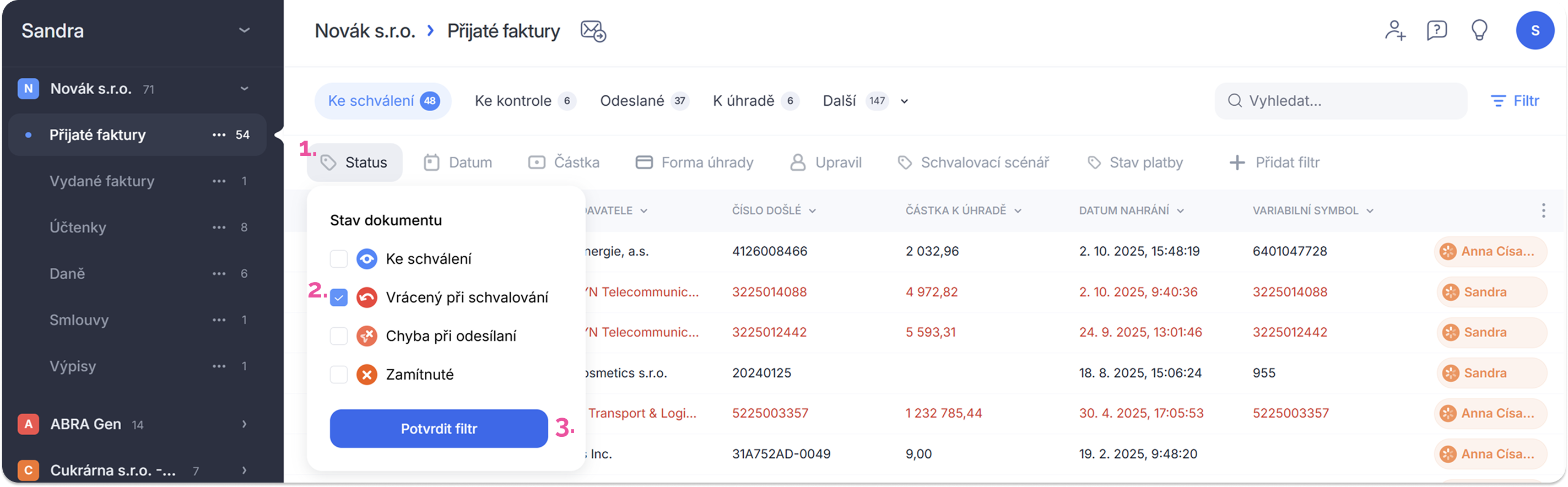
Task: Open the add user icon
Action: point(1395,30)
